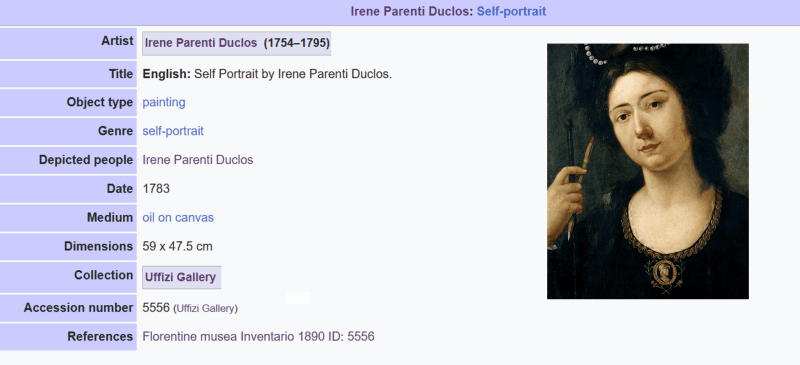Click the Title row label

click(121, 74)
